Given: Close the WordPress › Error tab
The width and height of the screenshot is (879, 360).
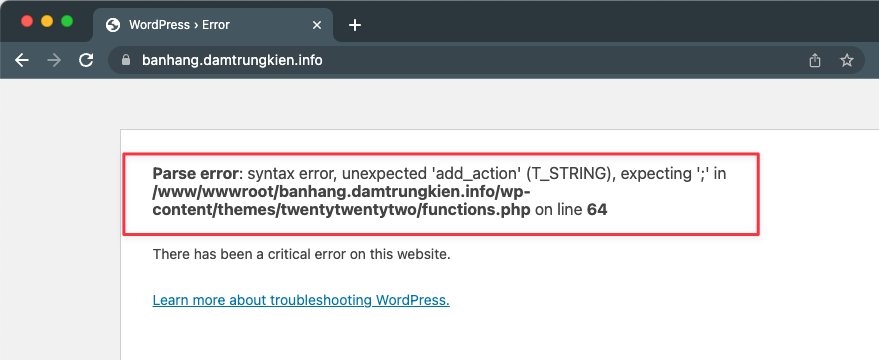Looking at the screenshot, I should point(317,25).
